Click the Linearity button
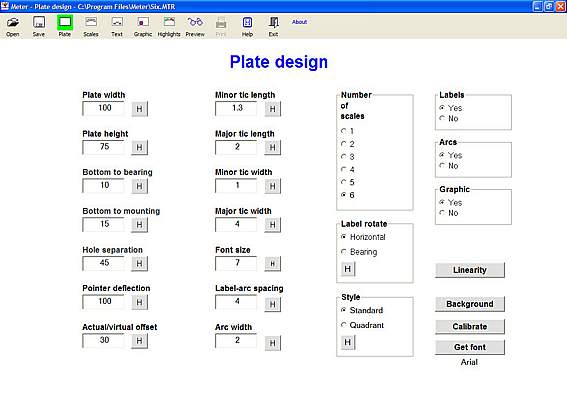This screenshot has height=400, width=567. coord(470,270)
